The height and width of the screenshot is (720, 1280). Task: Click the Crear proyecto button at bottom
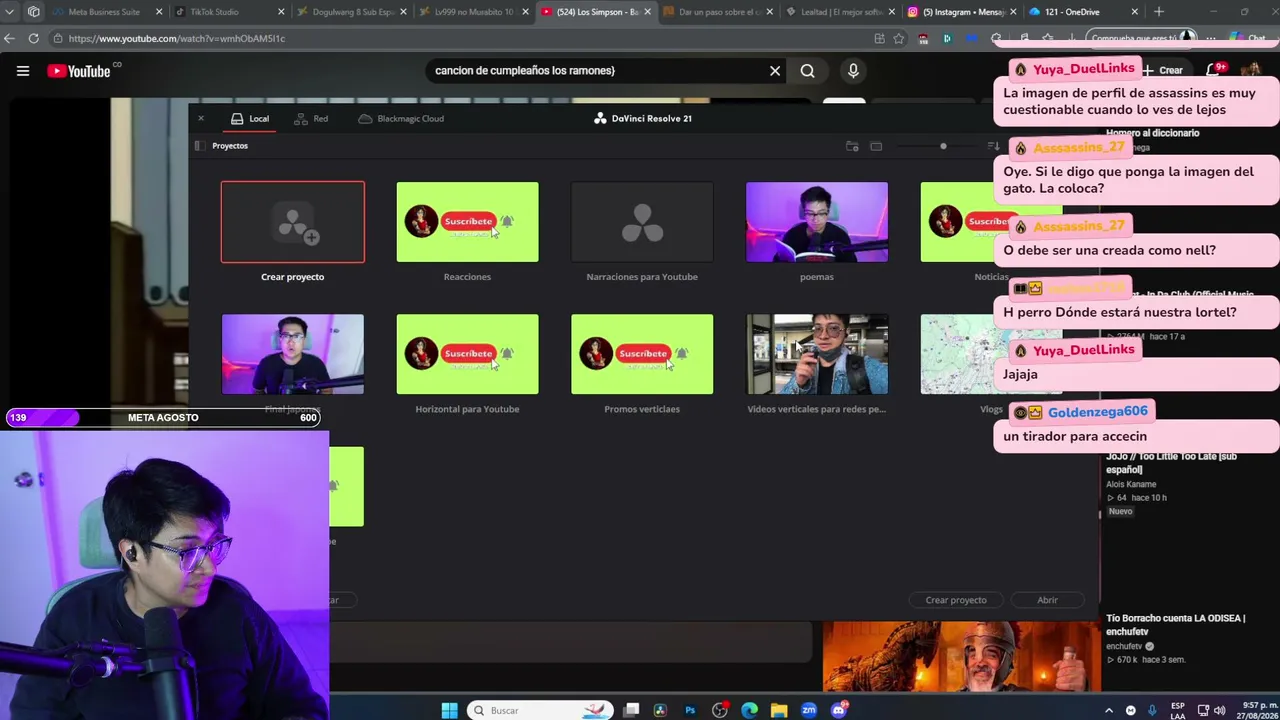pyautogui.click(x=956, y=600)
